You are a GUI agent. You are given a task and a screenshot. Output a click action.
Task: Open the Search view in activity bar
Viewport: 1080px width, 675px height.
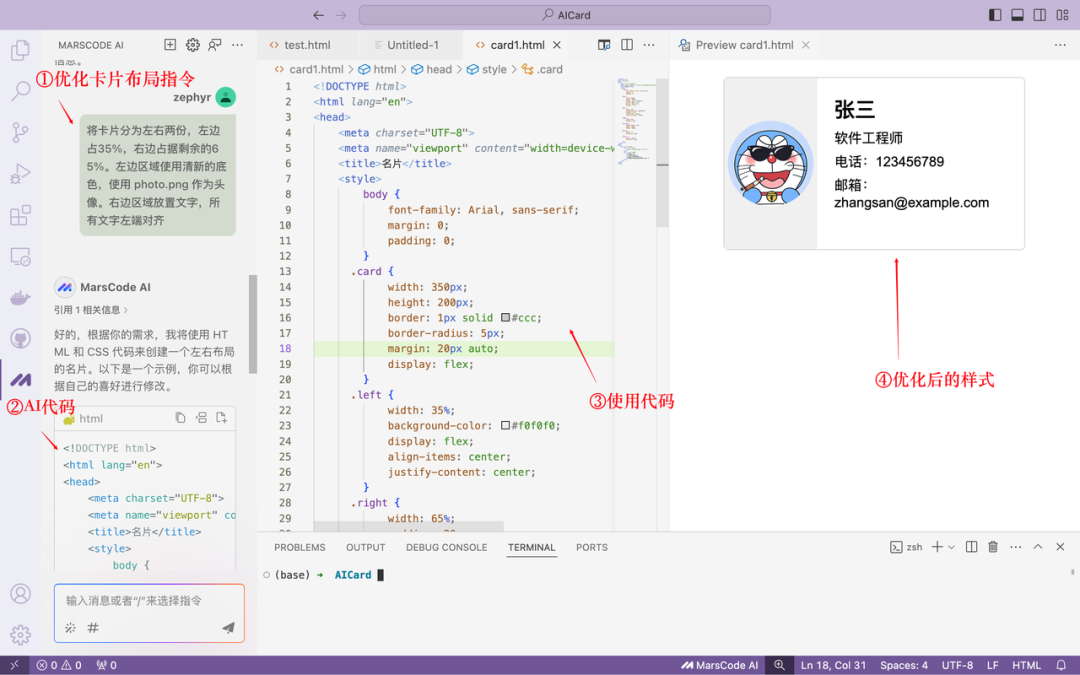20,92
